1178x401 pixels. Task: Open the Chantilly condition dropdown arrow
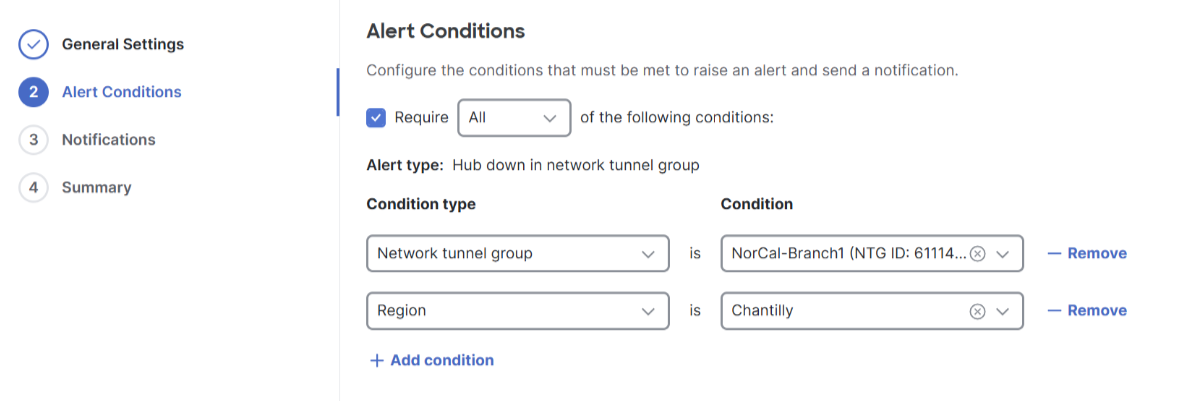1002,311
